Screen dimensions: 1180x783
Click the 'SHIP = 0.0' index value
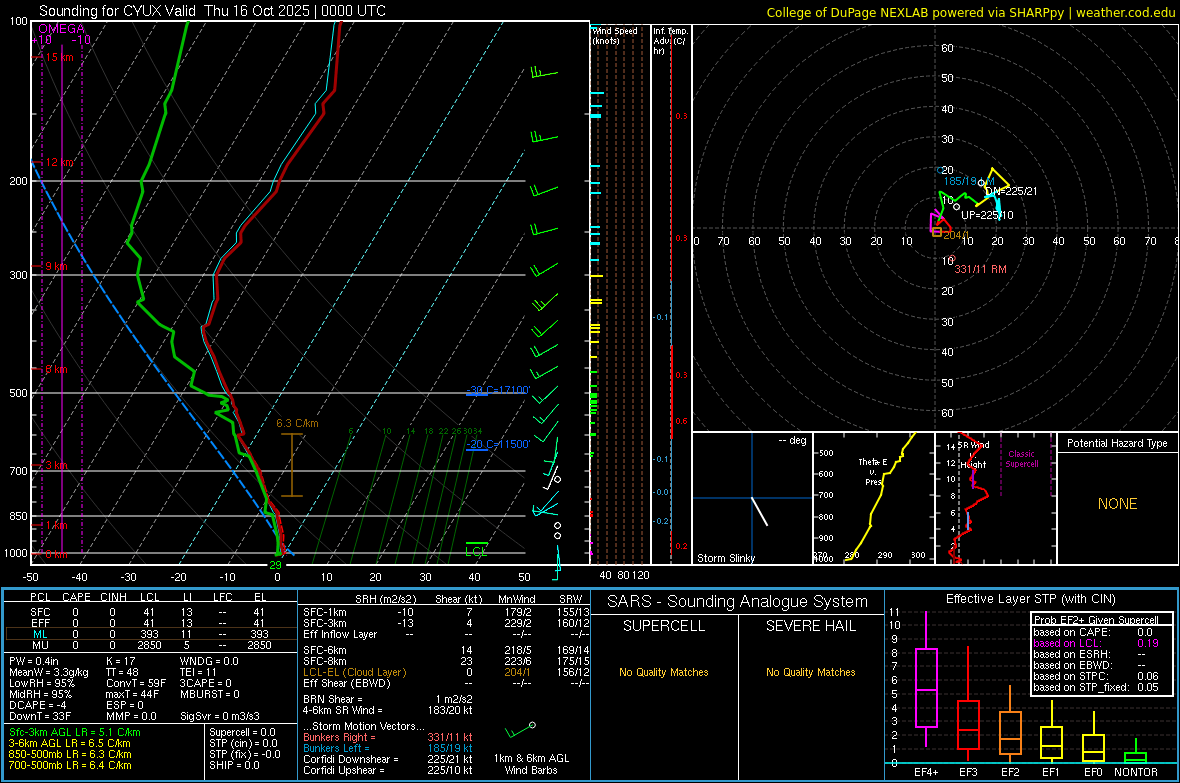[234, 765]
